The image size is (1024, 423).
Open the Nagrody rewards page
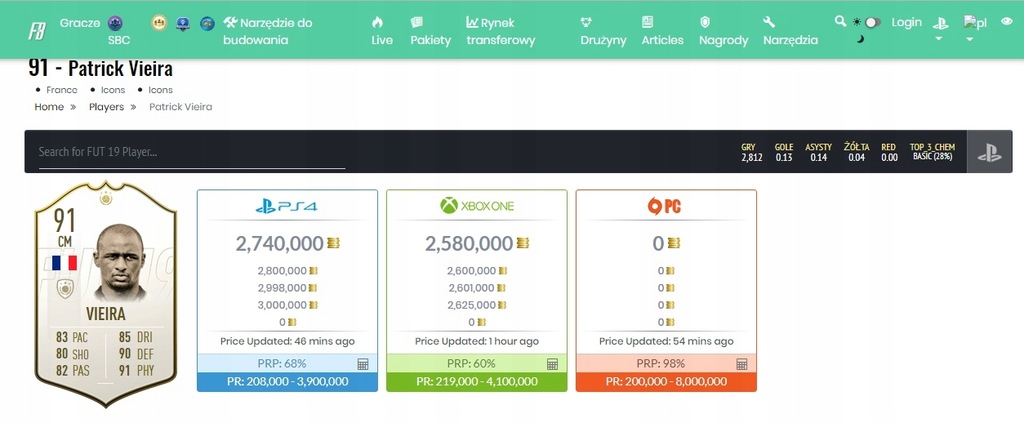[x=724, y=40]
